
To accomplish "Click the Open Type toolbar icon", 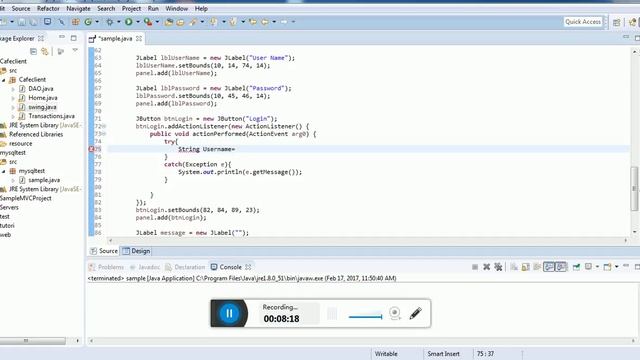I will click(169, 22).
